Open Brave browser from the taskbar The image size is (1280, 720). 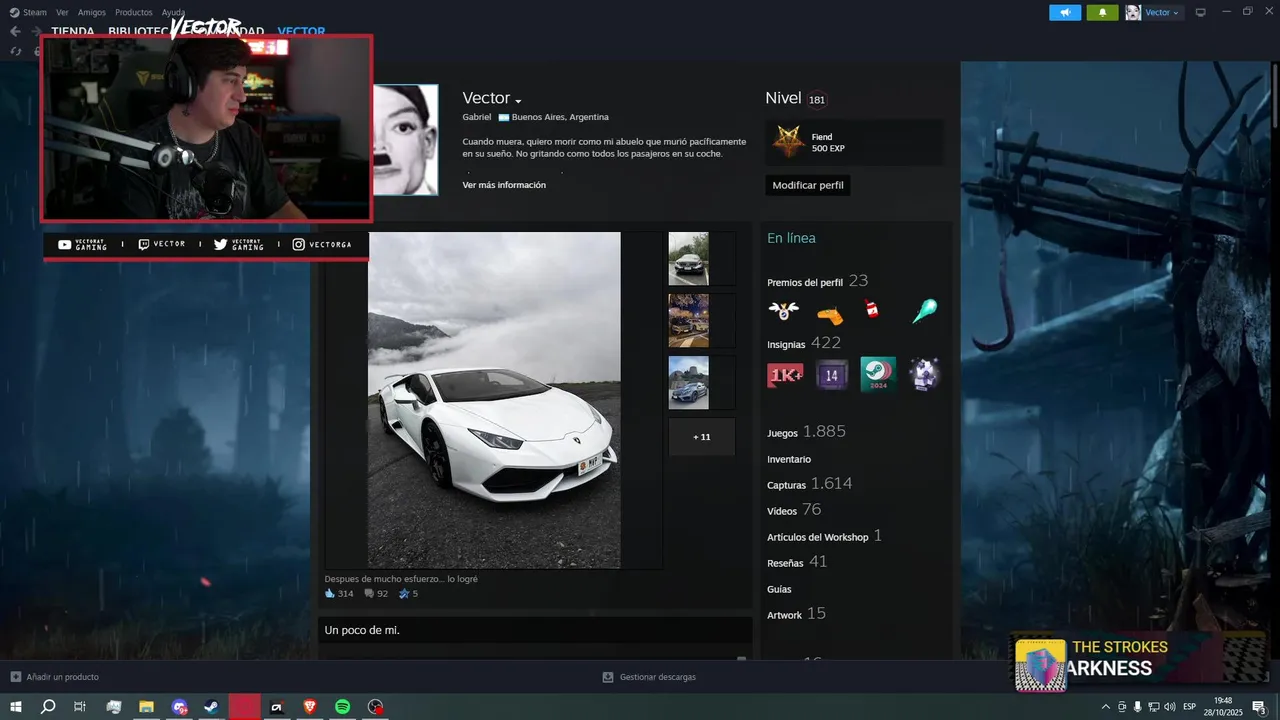310,707
